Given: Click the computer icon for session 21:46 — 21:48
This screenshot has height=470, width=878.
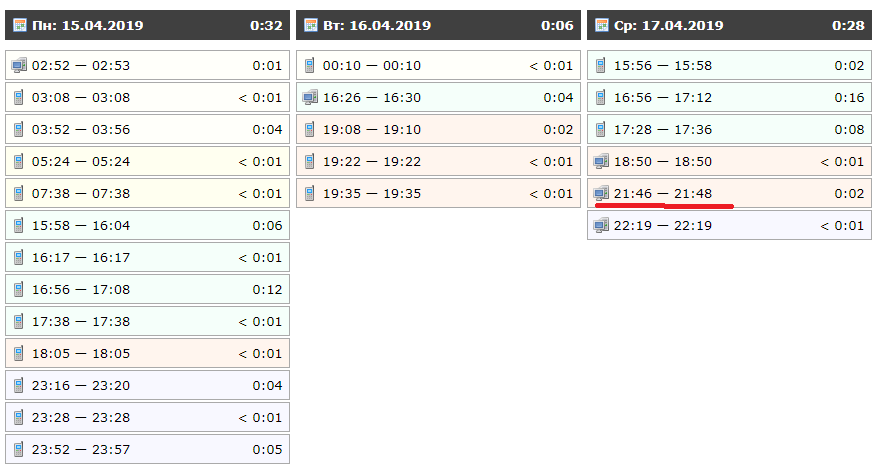Looking at the screenshot, I should [x=601, y=193].
